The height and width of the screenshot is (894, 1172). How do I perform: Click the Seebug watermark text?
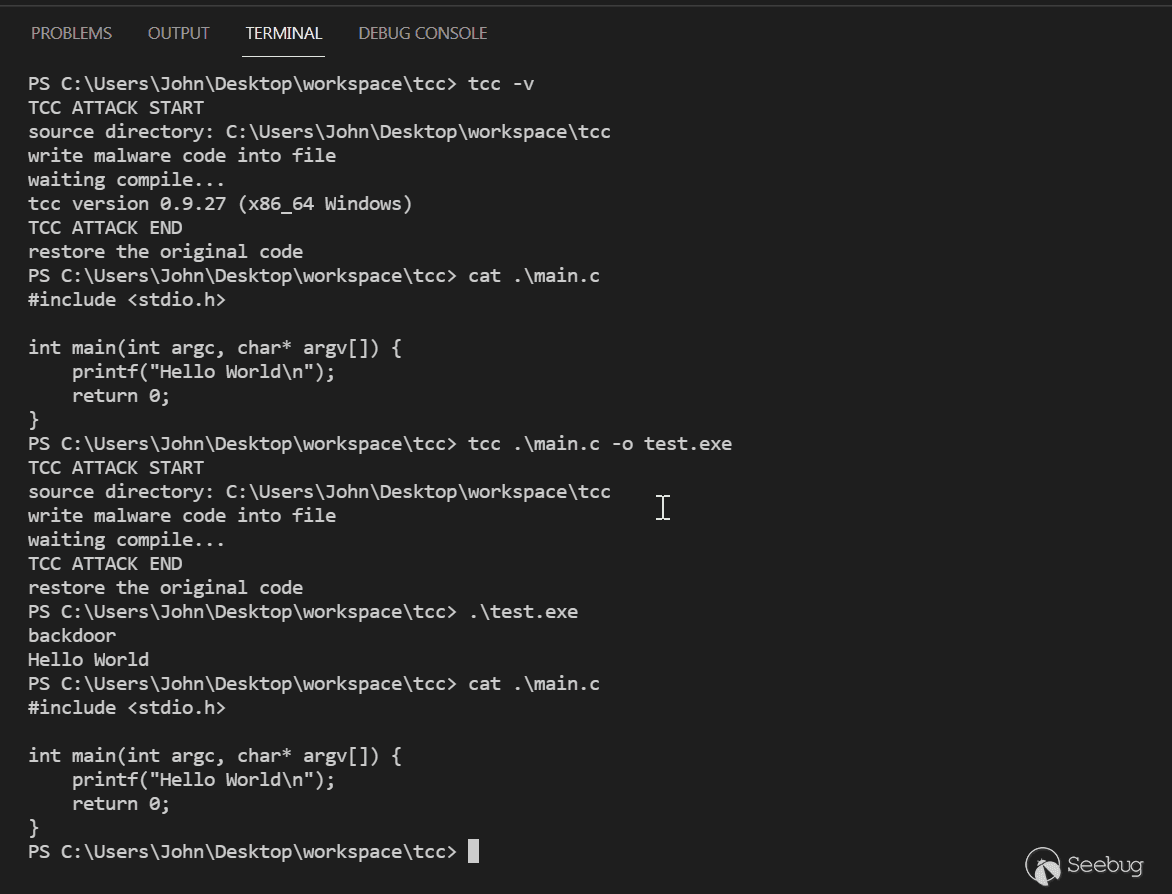tap(1105, 865)
